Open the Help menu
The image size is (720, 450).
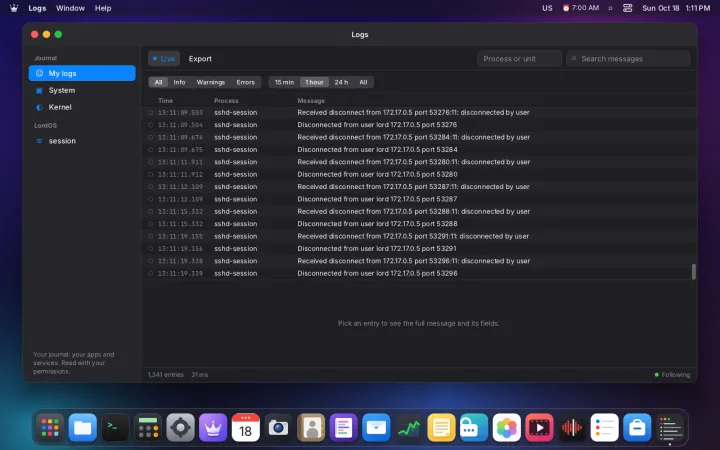103,8
